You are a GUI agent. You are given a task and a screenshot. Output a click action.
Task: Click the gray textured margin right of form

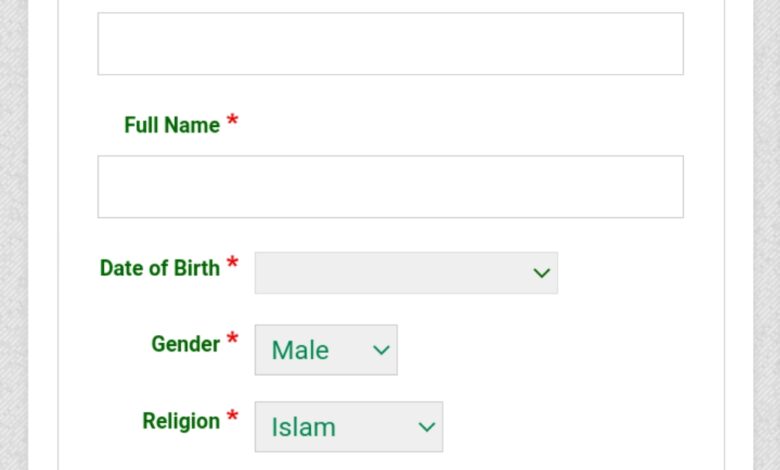[x=767, y=235]
